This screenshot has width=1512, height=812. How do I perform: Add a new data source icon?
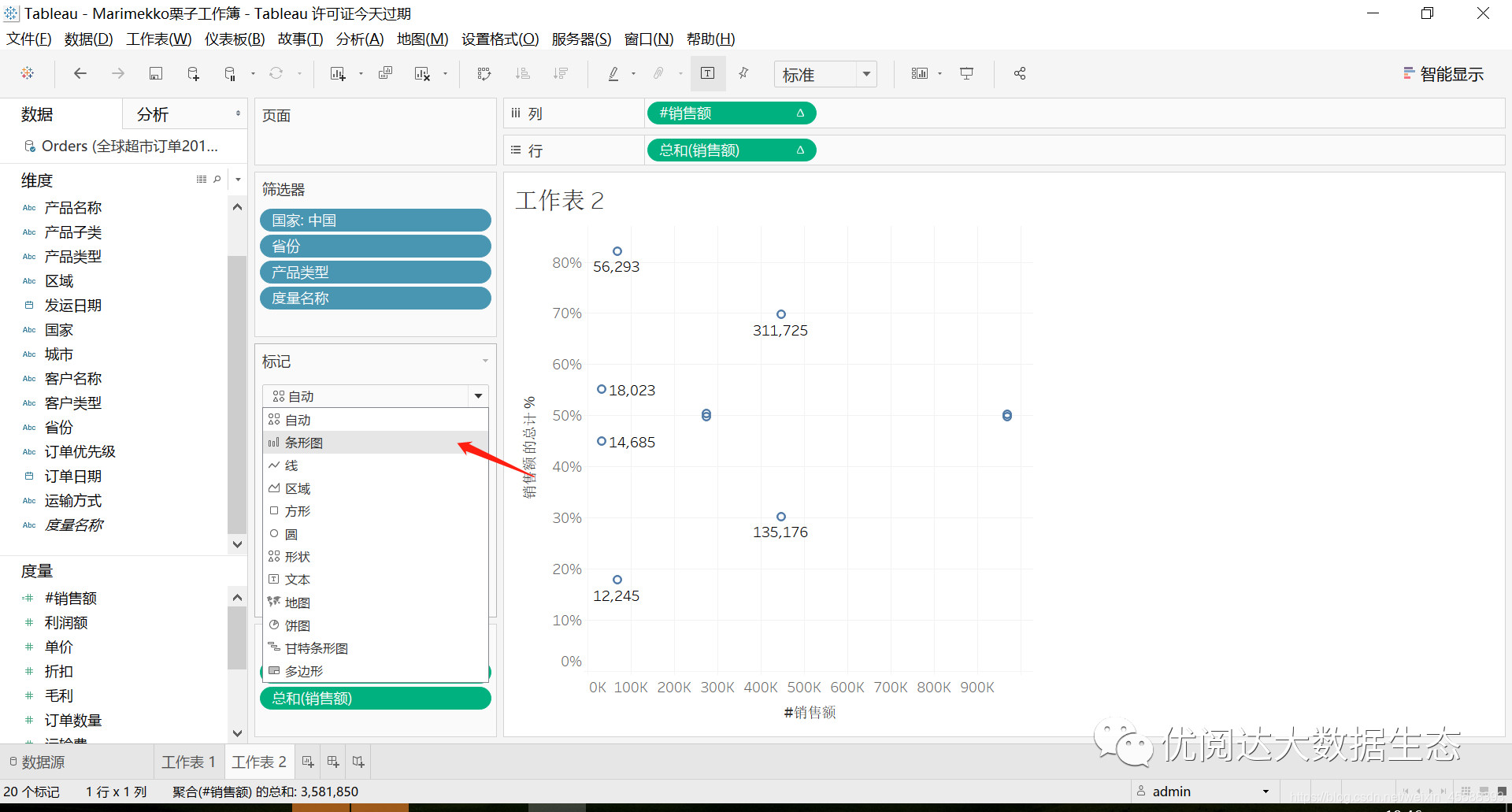pyautogui.click(x=193, y=73)
